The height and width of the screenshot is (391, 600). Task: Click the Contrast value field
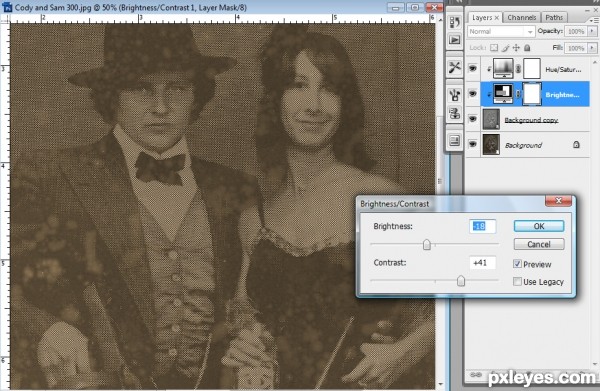[x=483, y=263]
